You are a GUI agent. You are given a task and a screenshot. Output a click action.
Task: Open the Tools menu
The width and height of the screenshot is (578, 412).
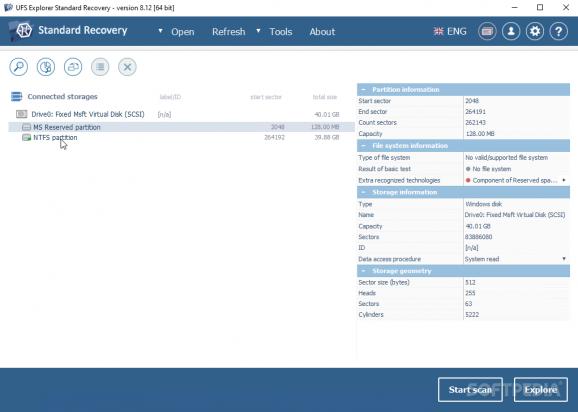(x=281, y=32)
